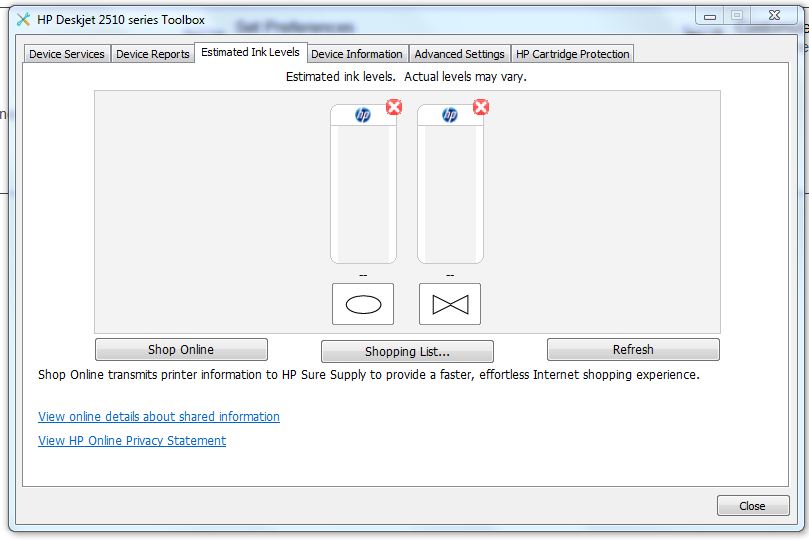Click the 'Estimated ink levels. Actual levels may vary.' text
The width and height of the screenshot is (809, 540).
click(406, 77)
